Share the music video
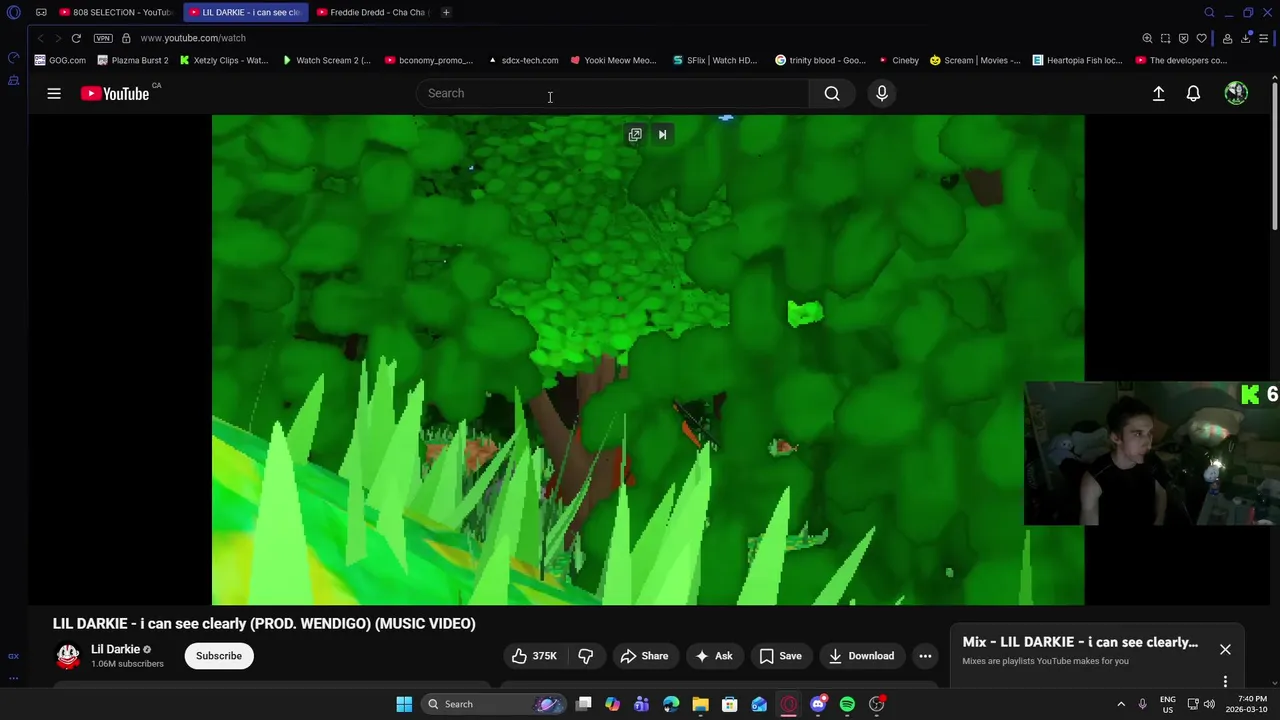 [x=644, y=656]
